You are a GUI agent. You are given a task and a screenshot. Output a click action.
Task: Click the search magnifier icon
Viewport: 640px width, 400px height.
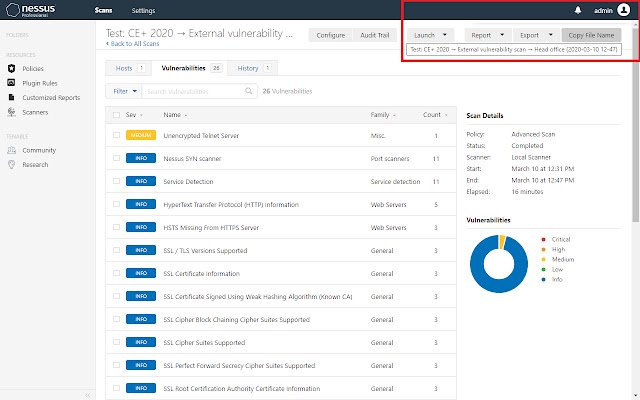(x=249, y=91)
